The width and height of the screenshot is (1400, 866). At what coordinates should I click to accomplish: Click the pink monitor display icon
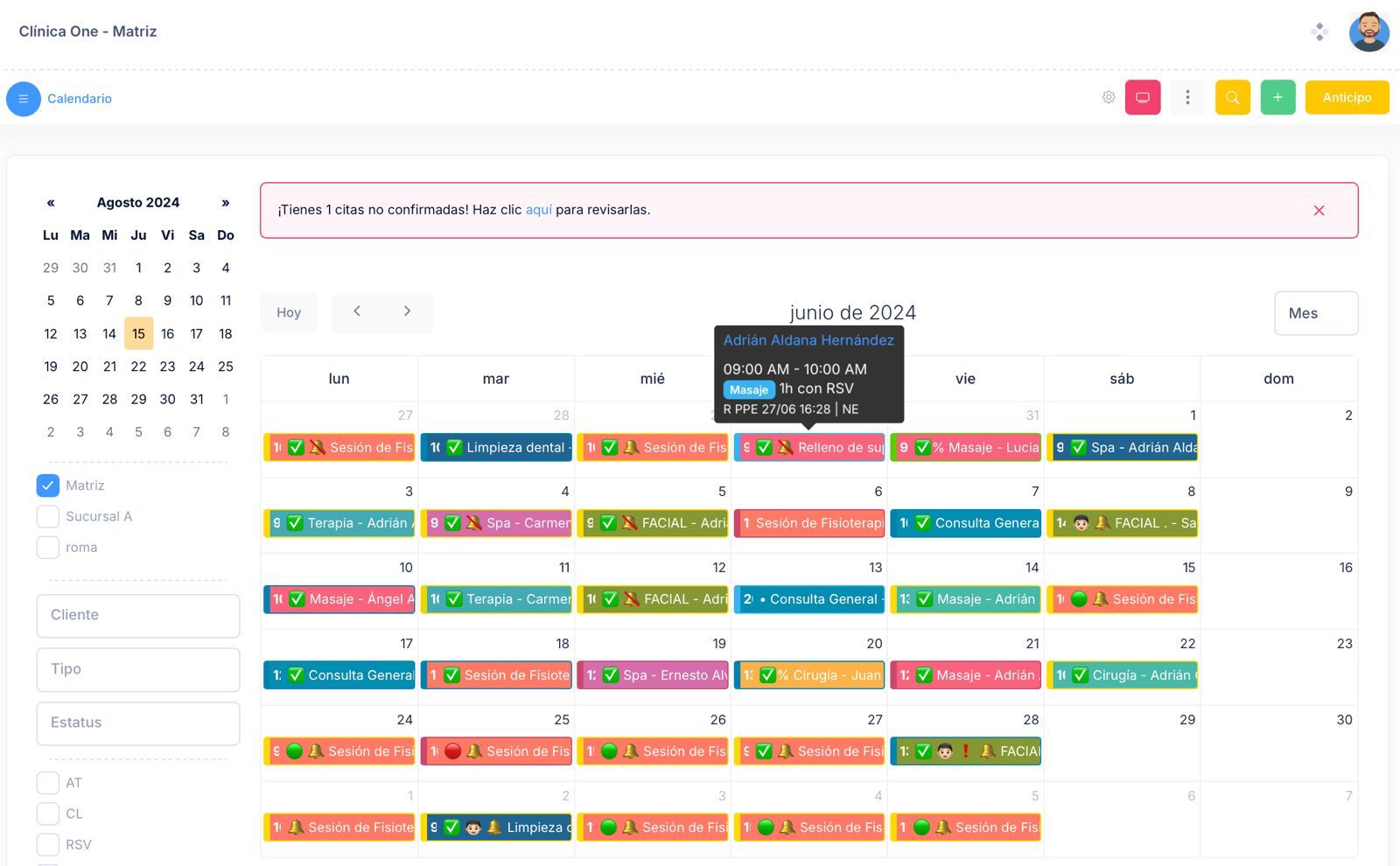1142,97
